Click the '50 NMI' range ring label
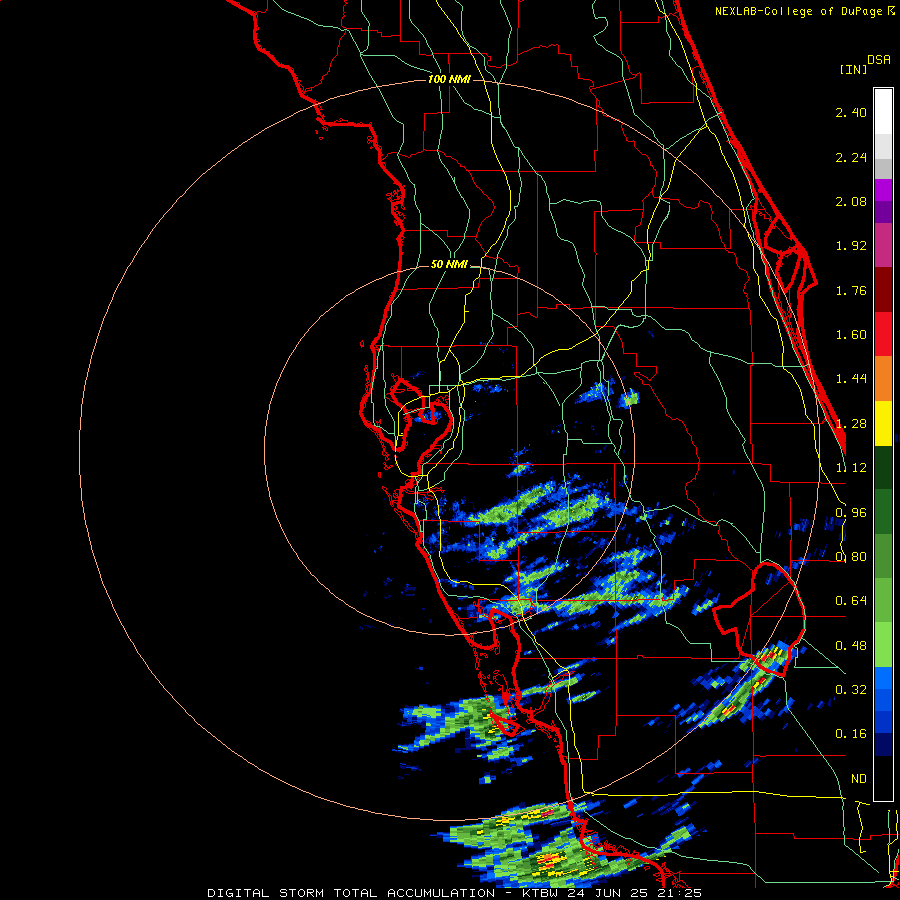The width and height of the screenshot is (900, 900). [449, 265]
